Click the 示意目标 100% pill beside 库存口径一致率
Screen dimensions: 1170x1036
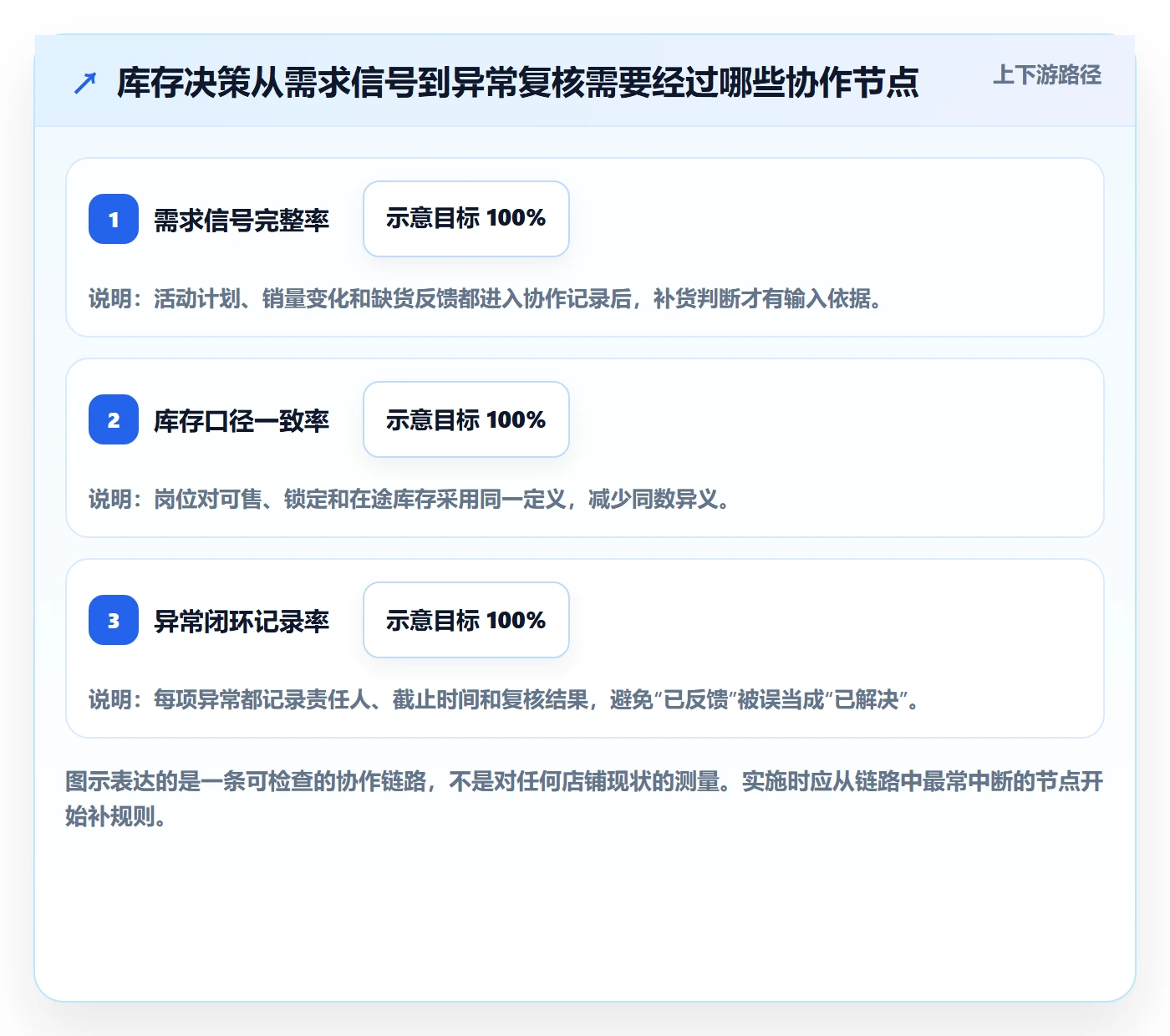click(x=466, y=419)
